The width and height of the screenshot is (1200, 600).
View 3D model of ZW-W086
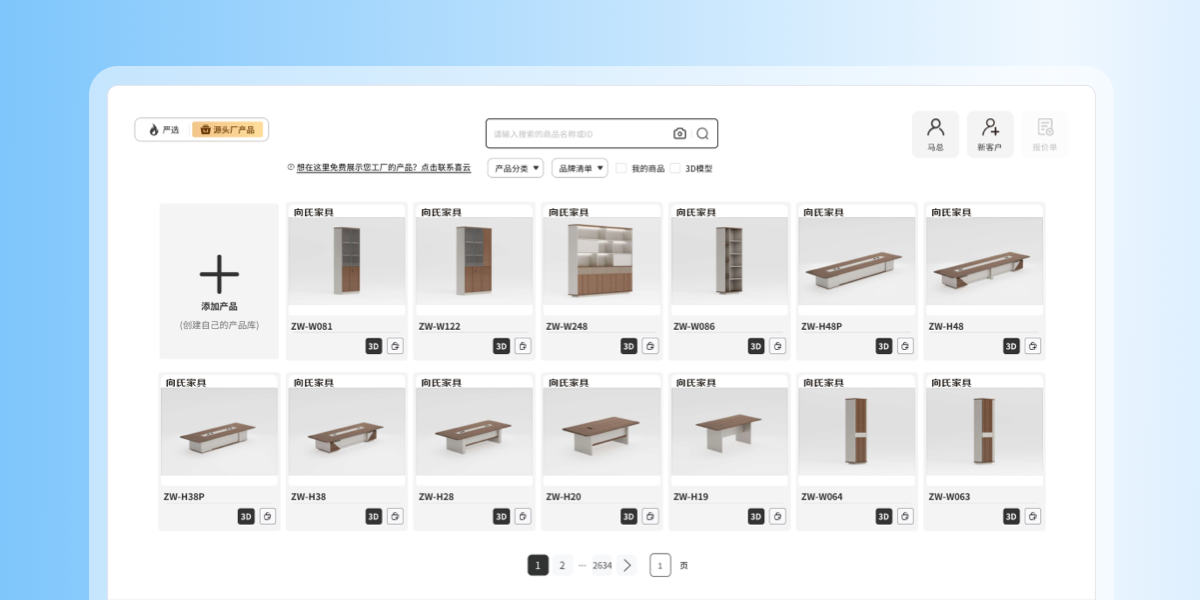coord(756,346)
